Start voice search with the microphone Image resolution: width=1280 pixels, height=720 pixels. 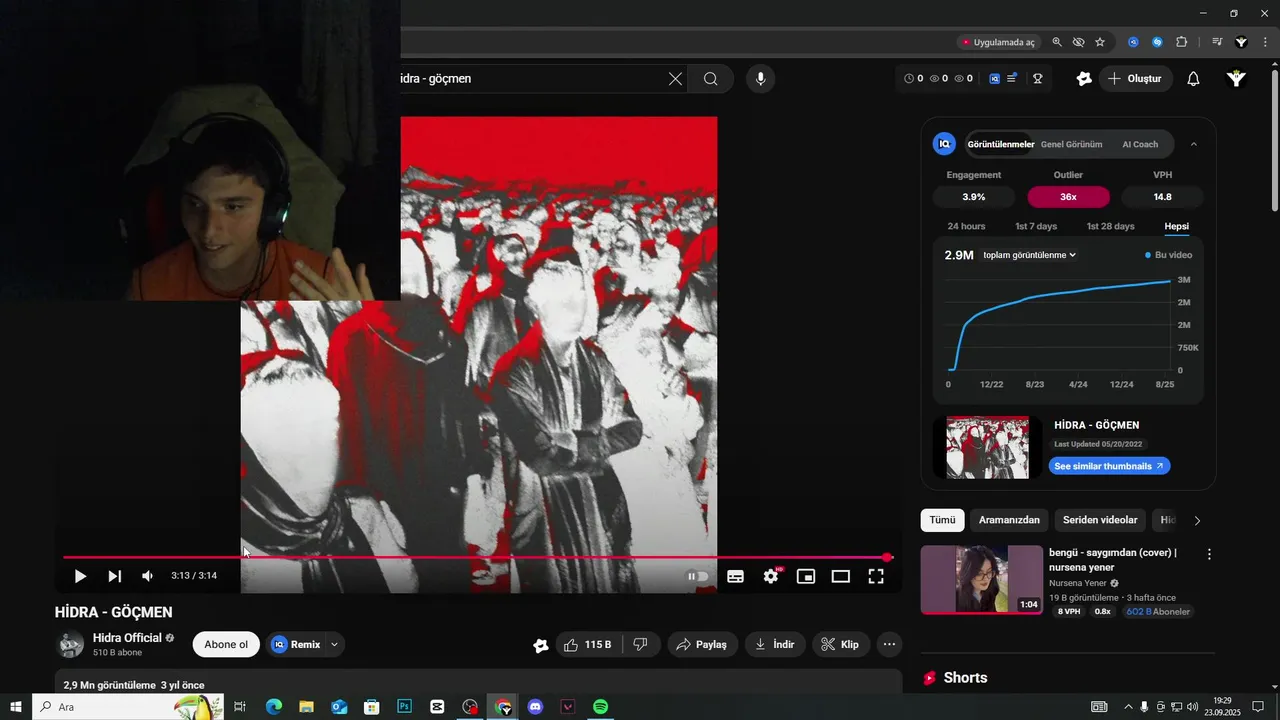(761, 79)
